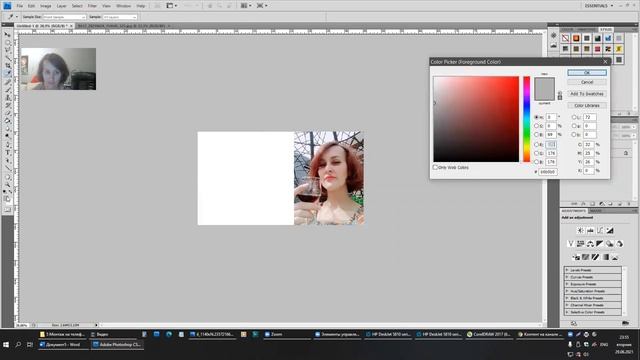The image size is (640, 360).
Task: Click the Exposure adjustment icon
Action: (610, 231)
